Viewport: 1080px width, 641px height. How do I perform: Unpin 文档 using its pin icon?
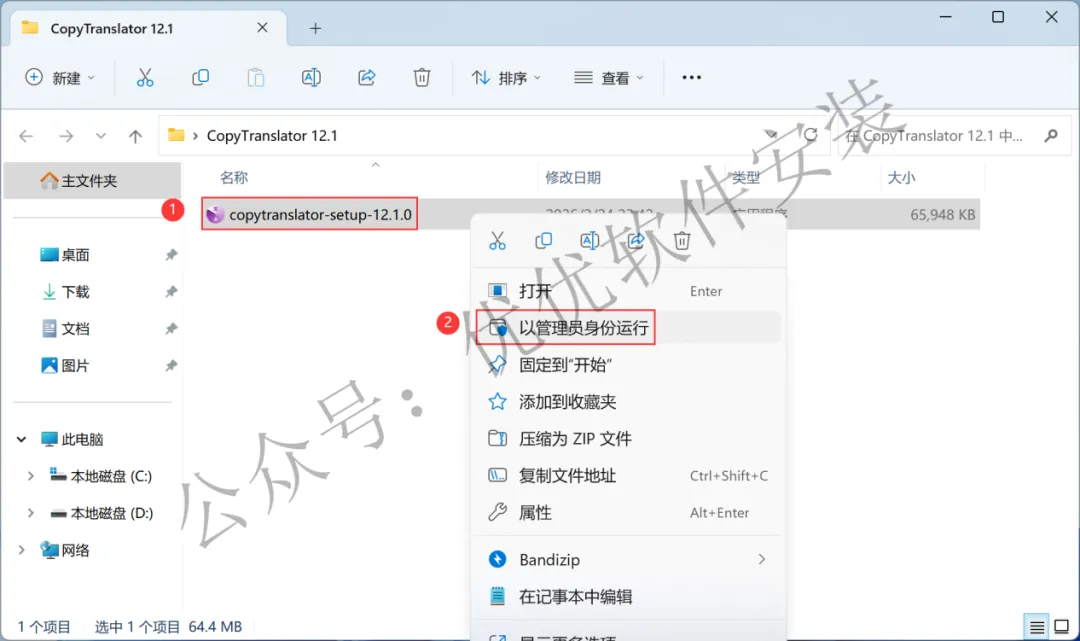click(171, 328)
